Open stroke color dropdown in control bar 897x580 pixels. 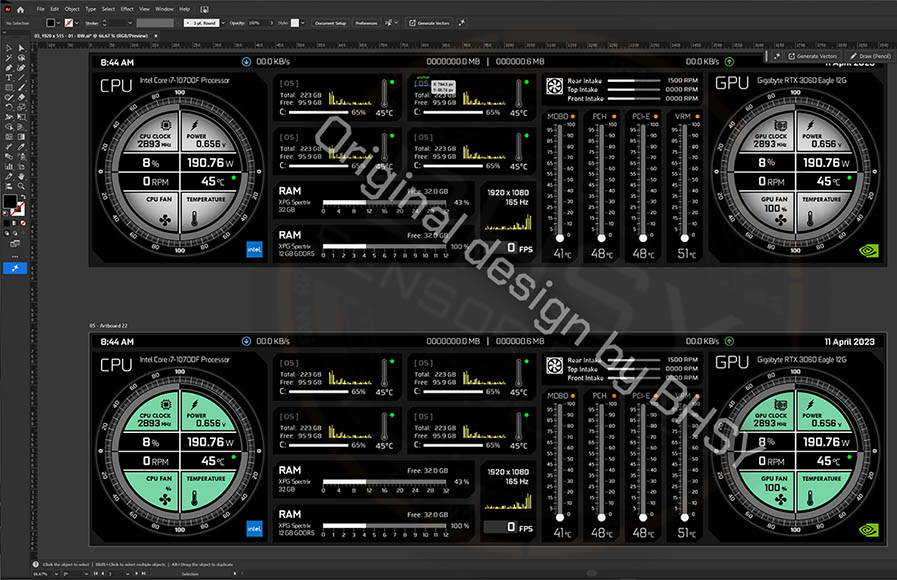(x=77, y=23)
